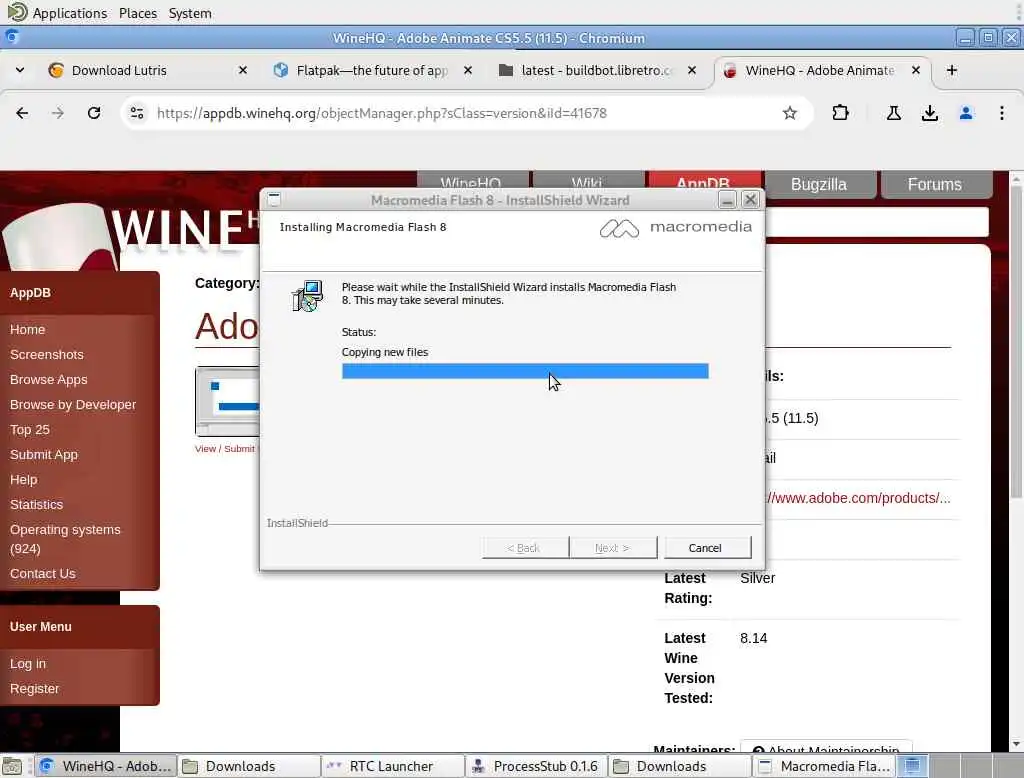Open Browse by Developer link
This screenshot has width=1024, height=778.
[x=73, y=404]
